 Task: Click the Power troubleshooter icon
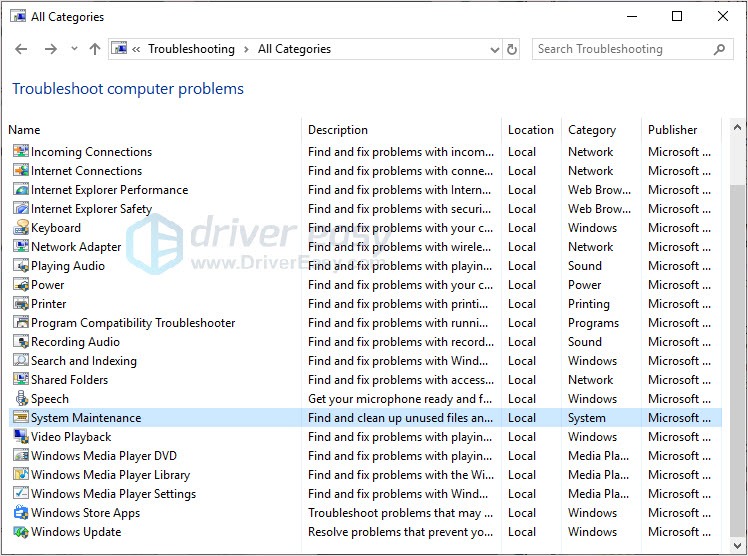[x=21, y=285]
